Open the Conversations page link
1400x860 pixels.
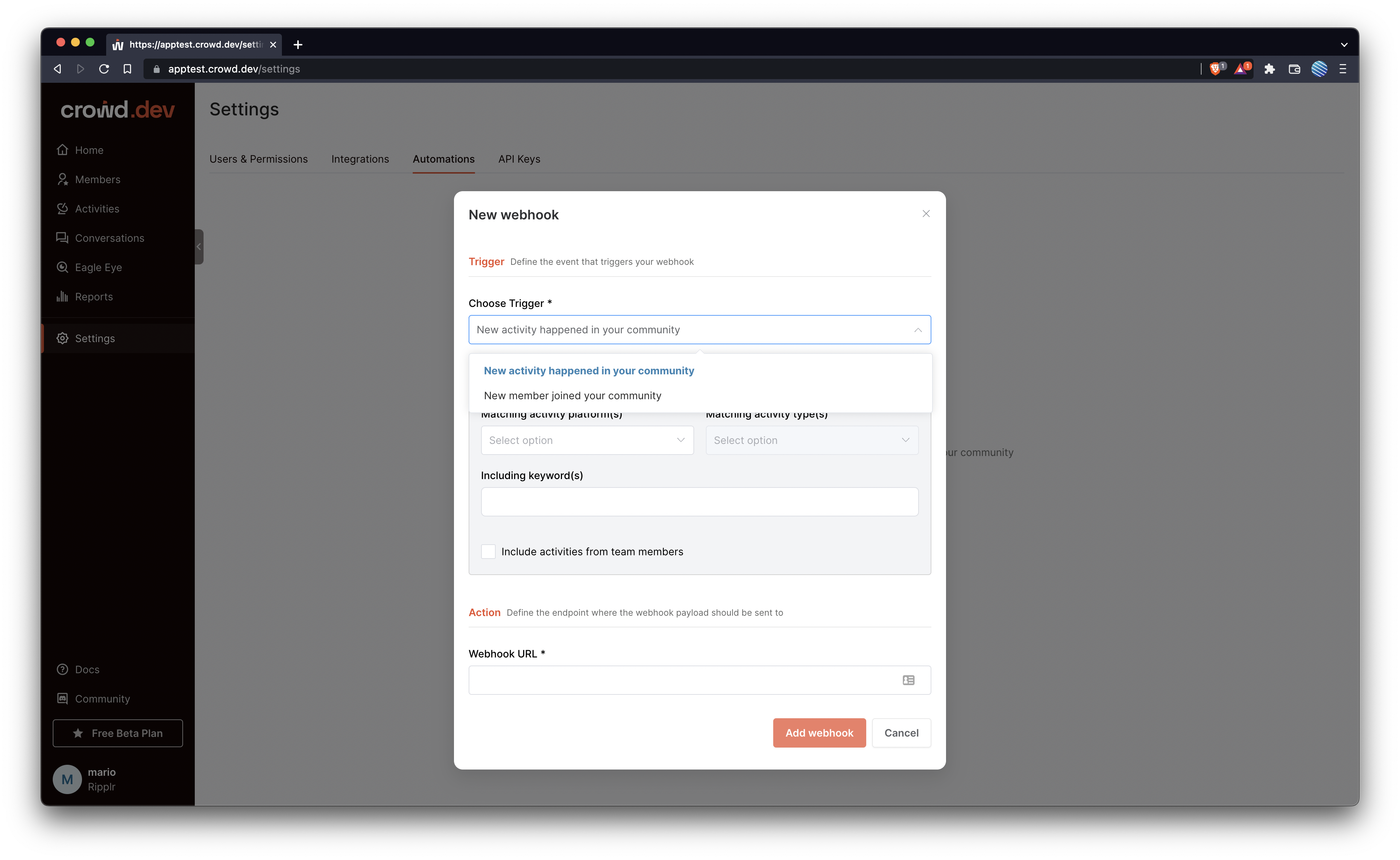point(110,238)
